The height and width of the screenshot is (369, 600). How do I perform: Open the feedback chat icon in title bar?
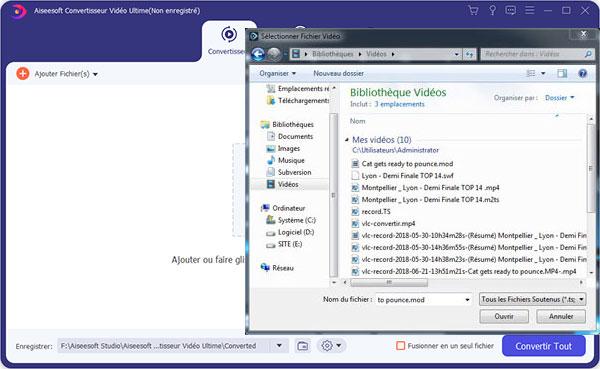click(x=510, y=10)
